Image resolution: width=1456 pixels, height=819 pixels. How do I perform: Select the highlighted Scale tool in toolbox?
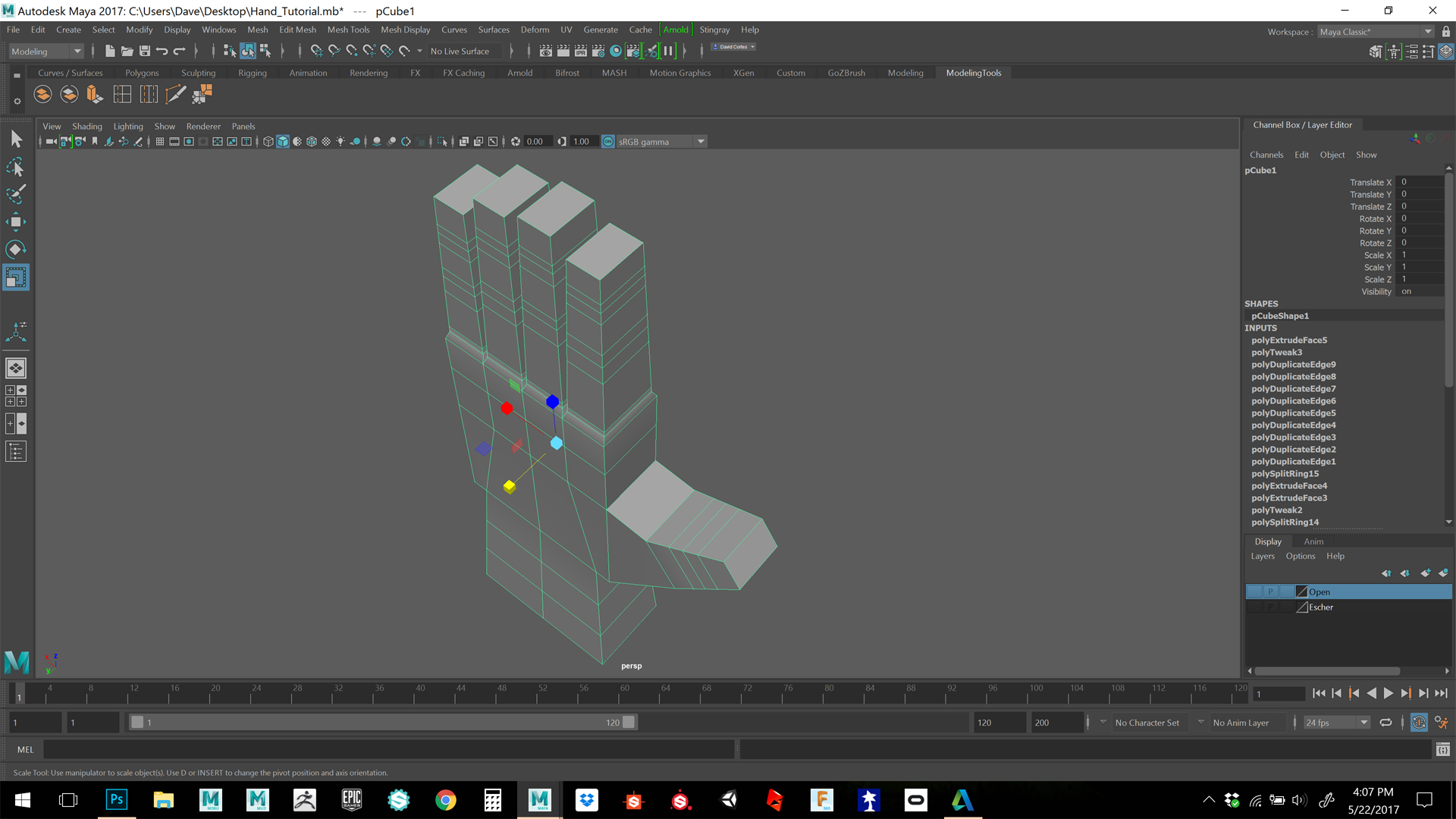(16, 277)
